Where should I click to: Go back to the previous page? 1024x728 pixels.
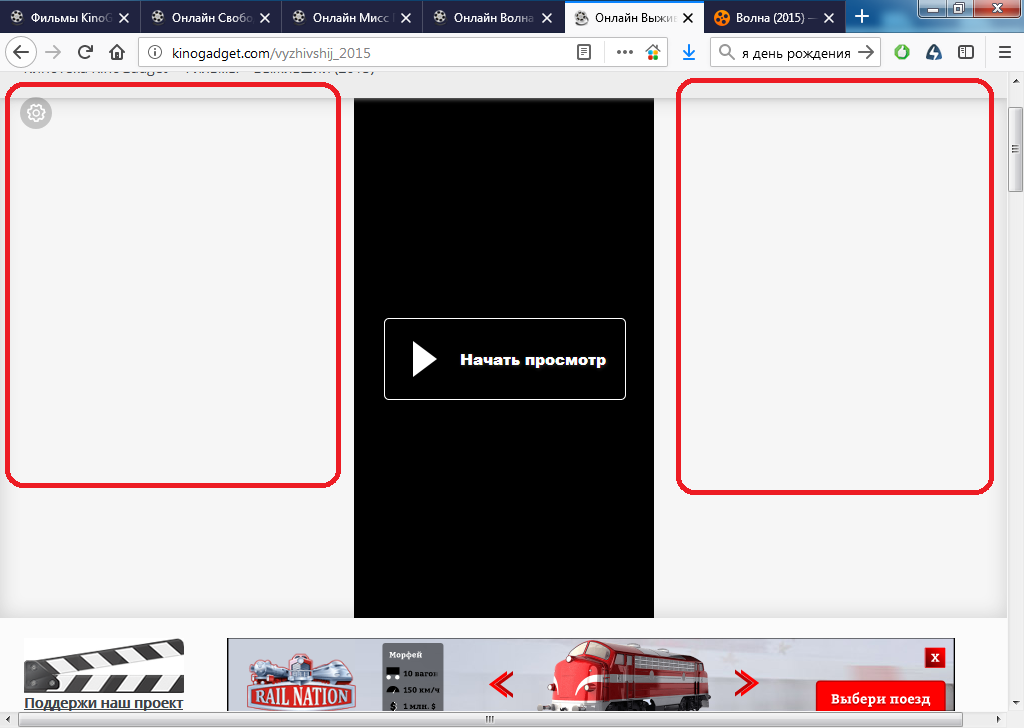pos(21,52)
